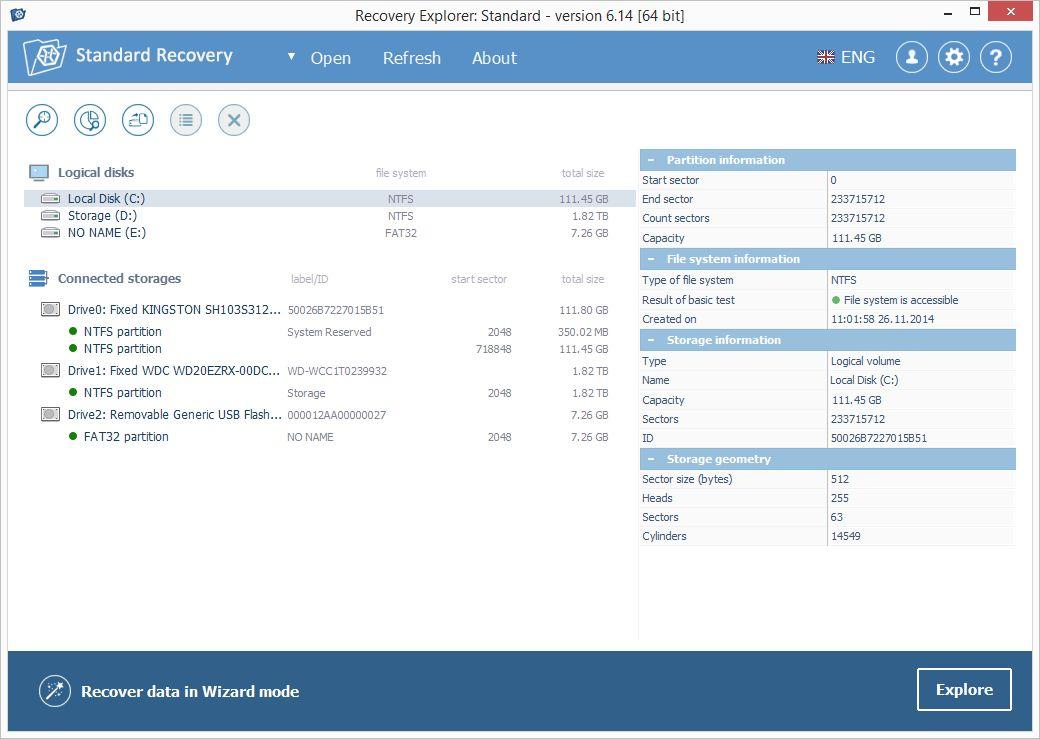Collapse the File system information section
The height and width of the screenshot is (739, 1040).
point(651,259)
